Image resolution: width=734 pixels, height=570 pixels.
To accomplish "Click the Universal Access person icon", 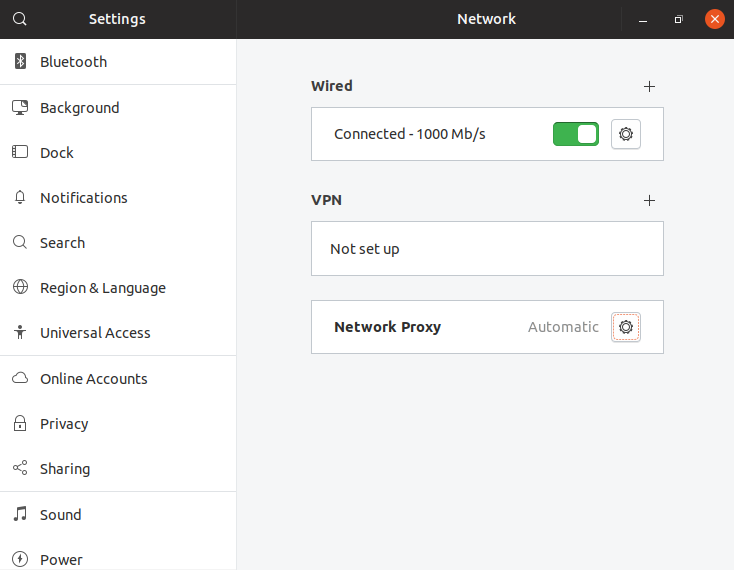I will [20, 332].
